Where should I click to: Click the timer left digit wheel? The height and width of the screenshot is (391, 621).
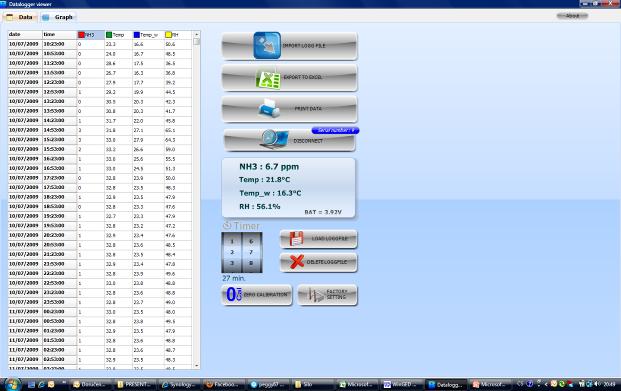tap(232, 252)
